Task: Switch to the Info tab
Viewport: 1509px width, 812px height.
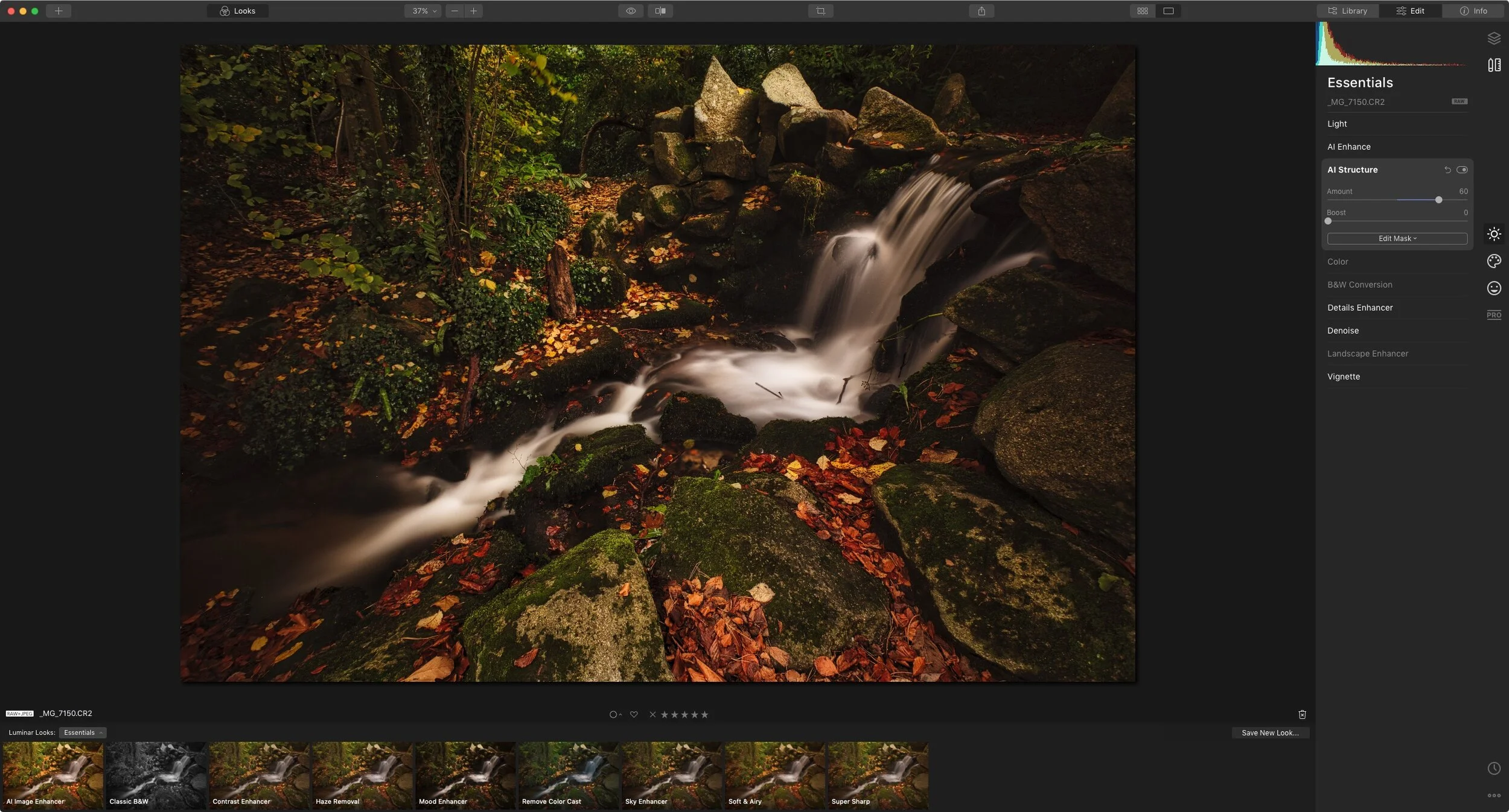Action: (1473, 11)
